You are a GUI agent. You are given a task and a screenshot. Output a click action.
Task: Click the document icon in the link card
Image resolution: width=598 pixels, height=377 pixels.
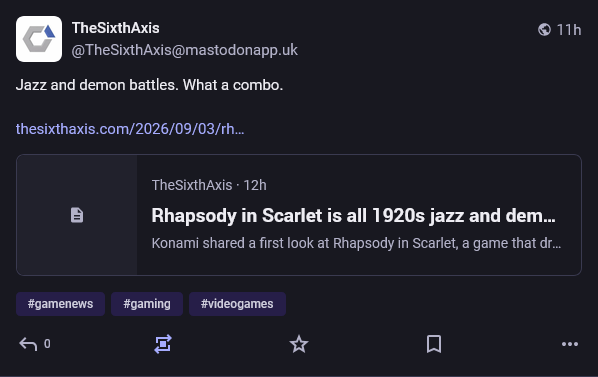pyautogui.click(x=77, y=215)
